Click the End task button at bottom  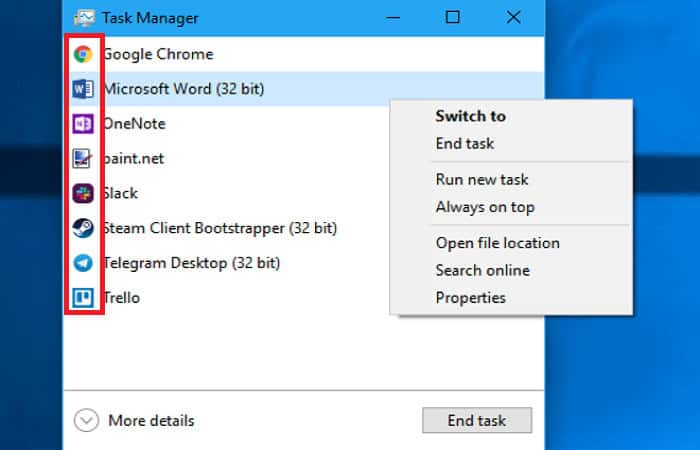click(477, 420)
